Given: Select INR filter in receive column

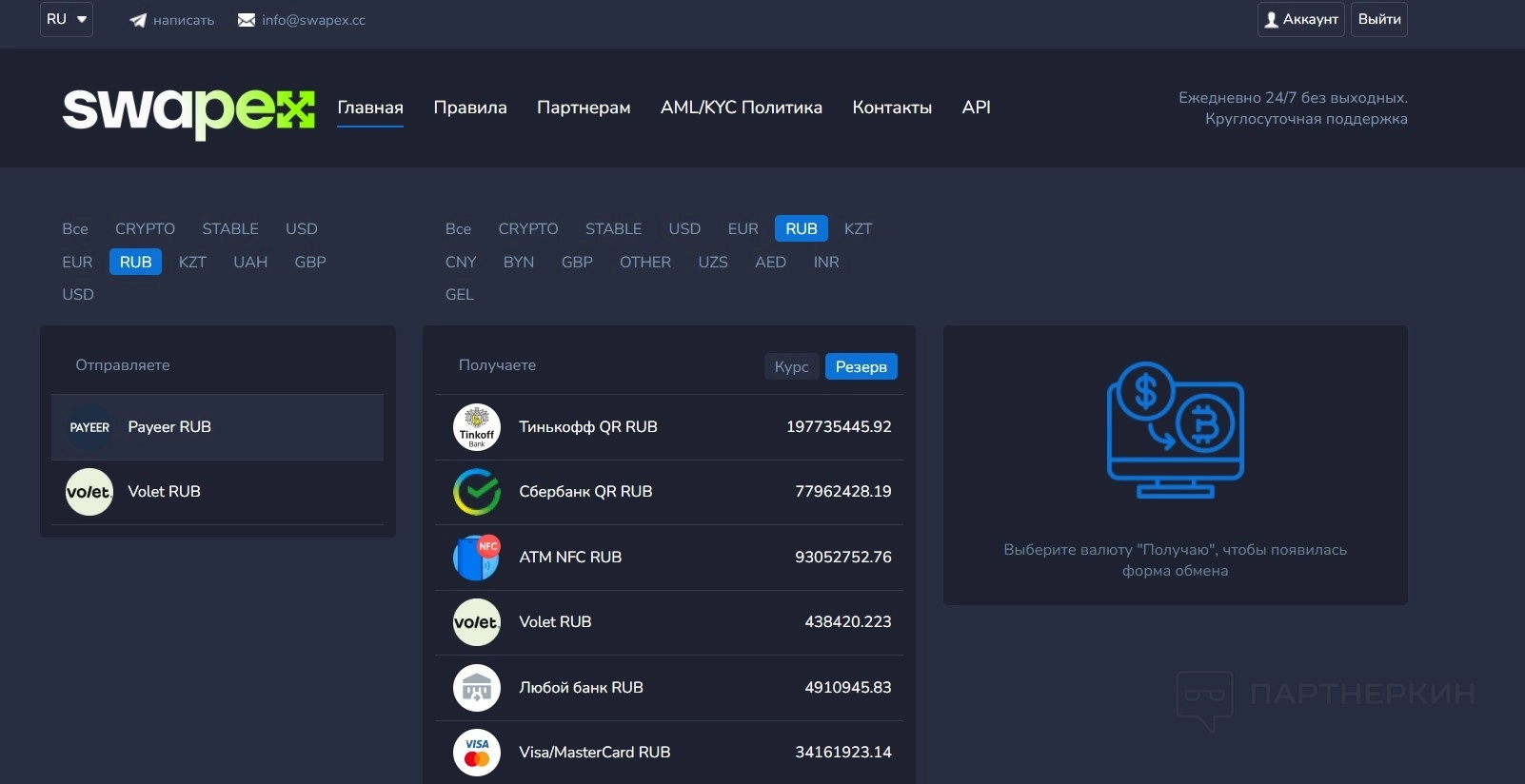Looking at the screenshot, I should click(x=826, y=262).
